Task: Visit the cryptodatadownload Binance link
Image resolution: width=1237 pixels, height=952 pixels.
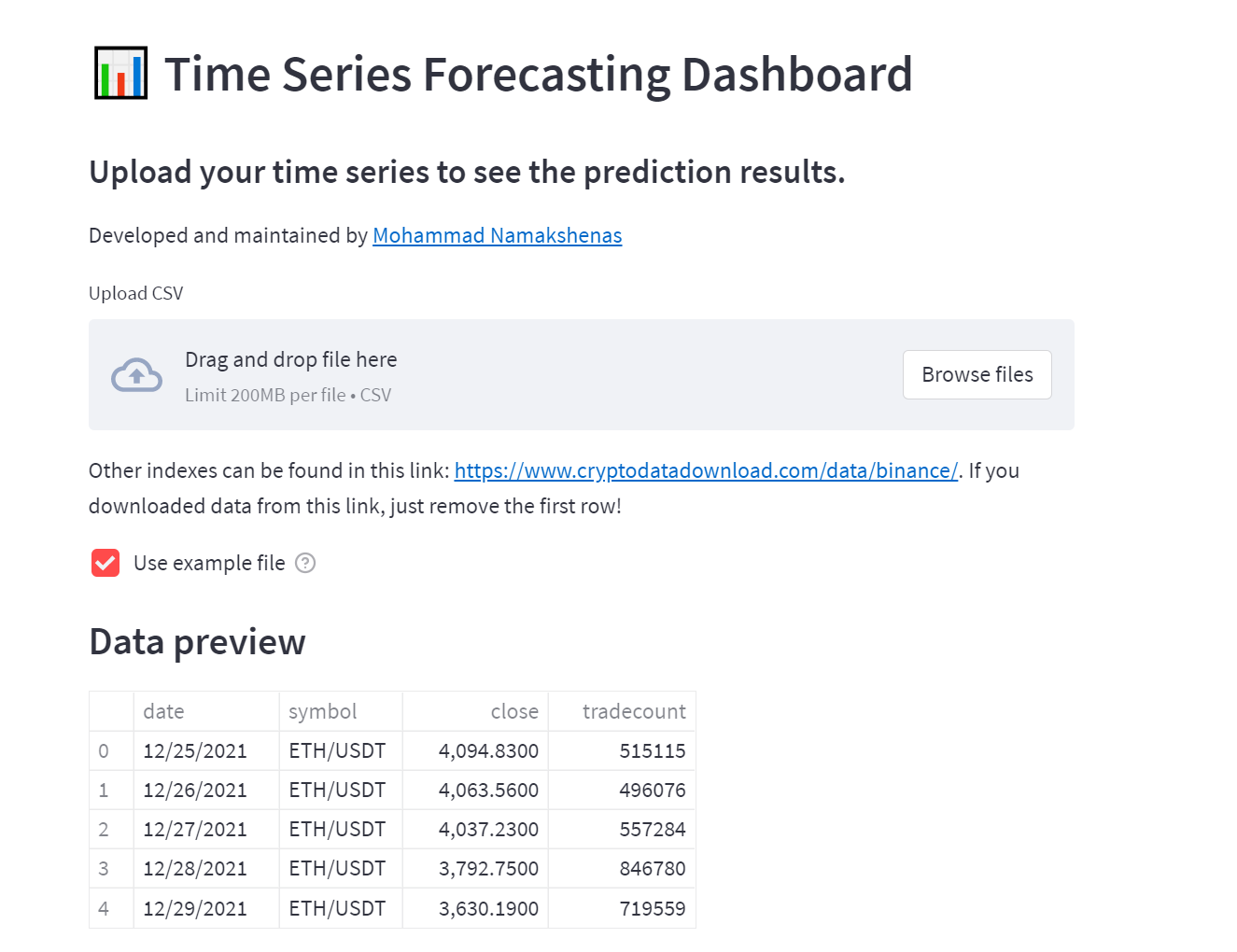Action: 706,470
